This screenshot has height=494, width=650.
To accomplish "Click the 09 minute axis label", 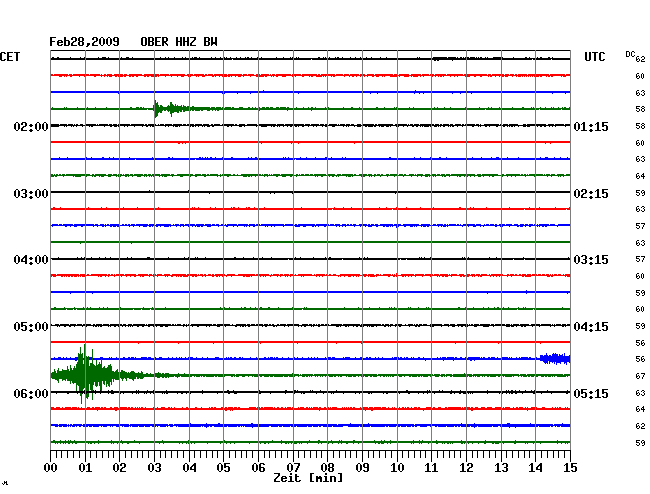I will click(362, 467).
